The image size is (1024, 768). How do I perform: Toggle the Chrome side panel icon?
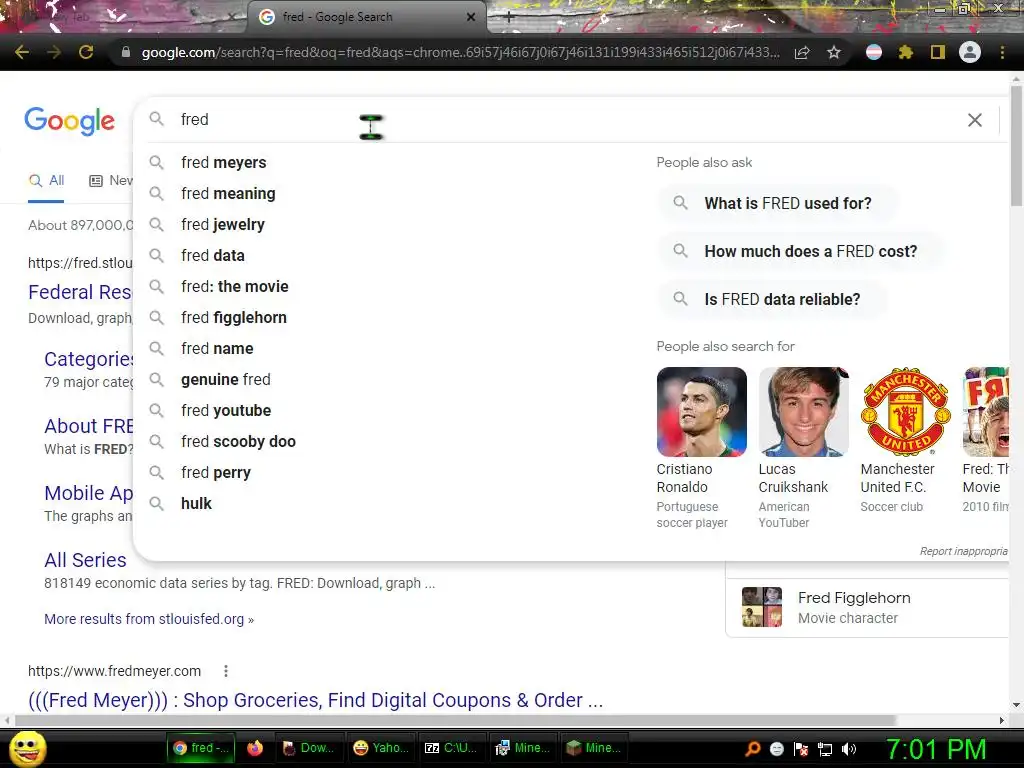coord(938,52)
